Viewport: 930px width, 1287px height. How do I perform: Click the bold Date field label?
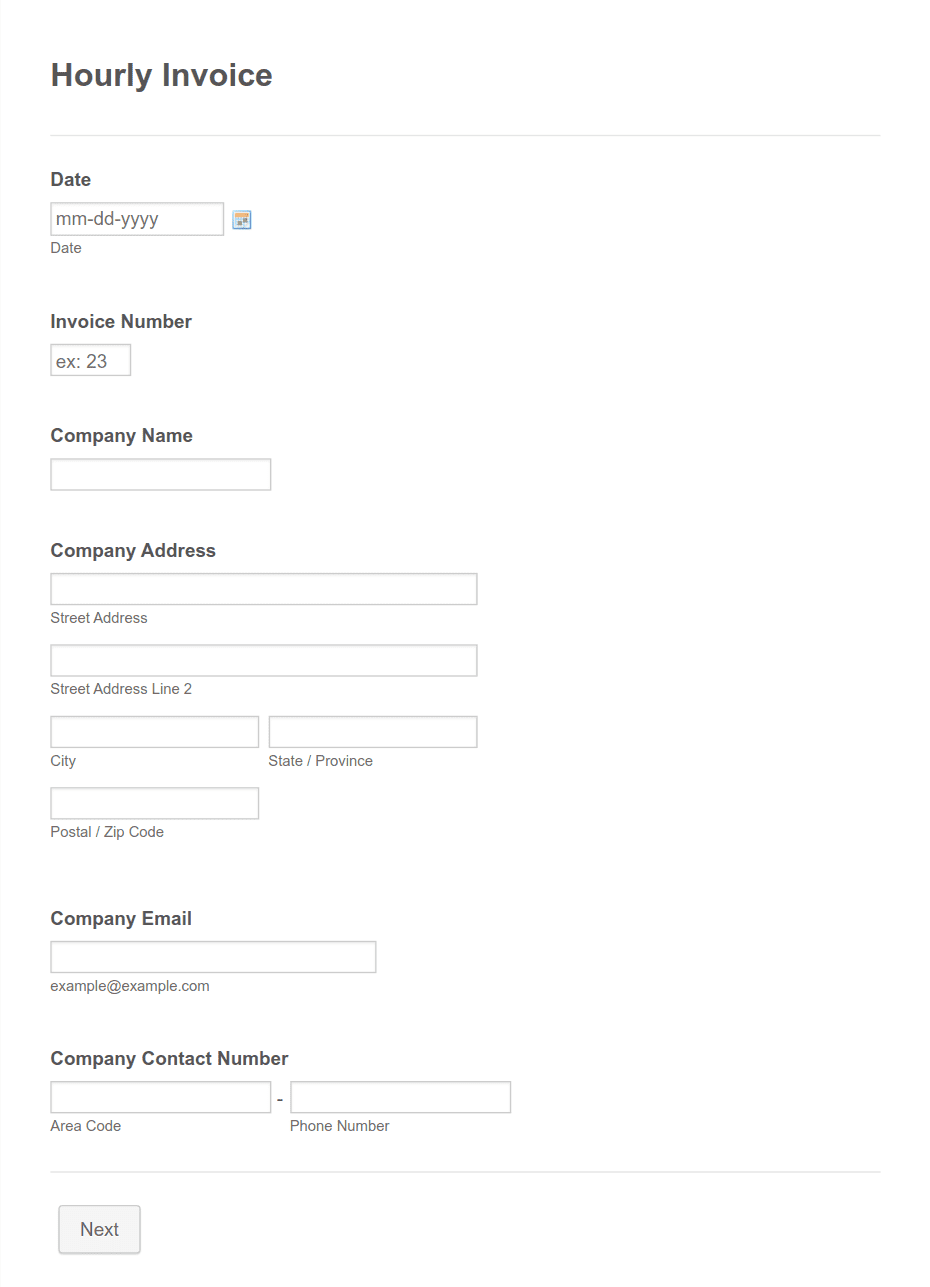tap(71, 180)
